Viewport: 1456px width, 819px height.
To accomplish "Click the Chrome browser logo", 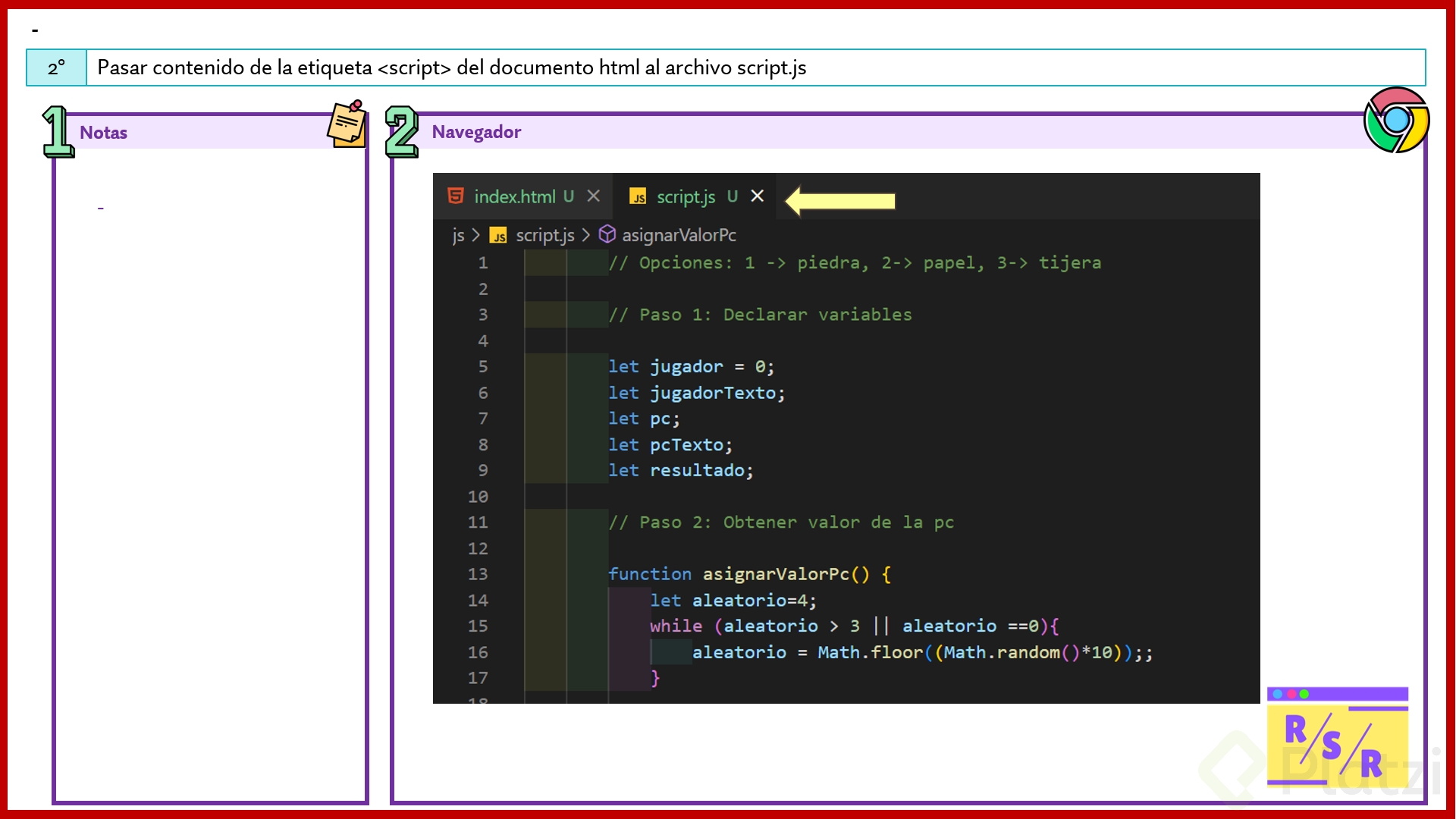I will 1396,120.
